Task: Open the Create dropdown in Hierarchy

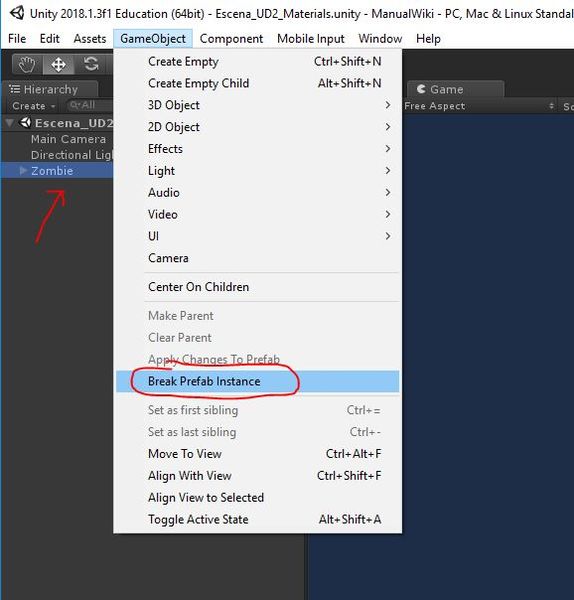Action: click(x=33, y=106)
